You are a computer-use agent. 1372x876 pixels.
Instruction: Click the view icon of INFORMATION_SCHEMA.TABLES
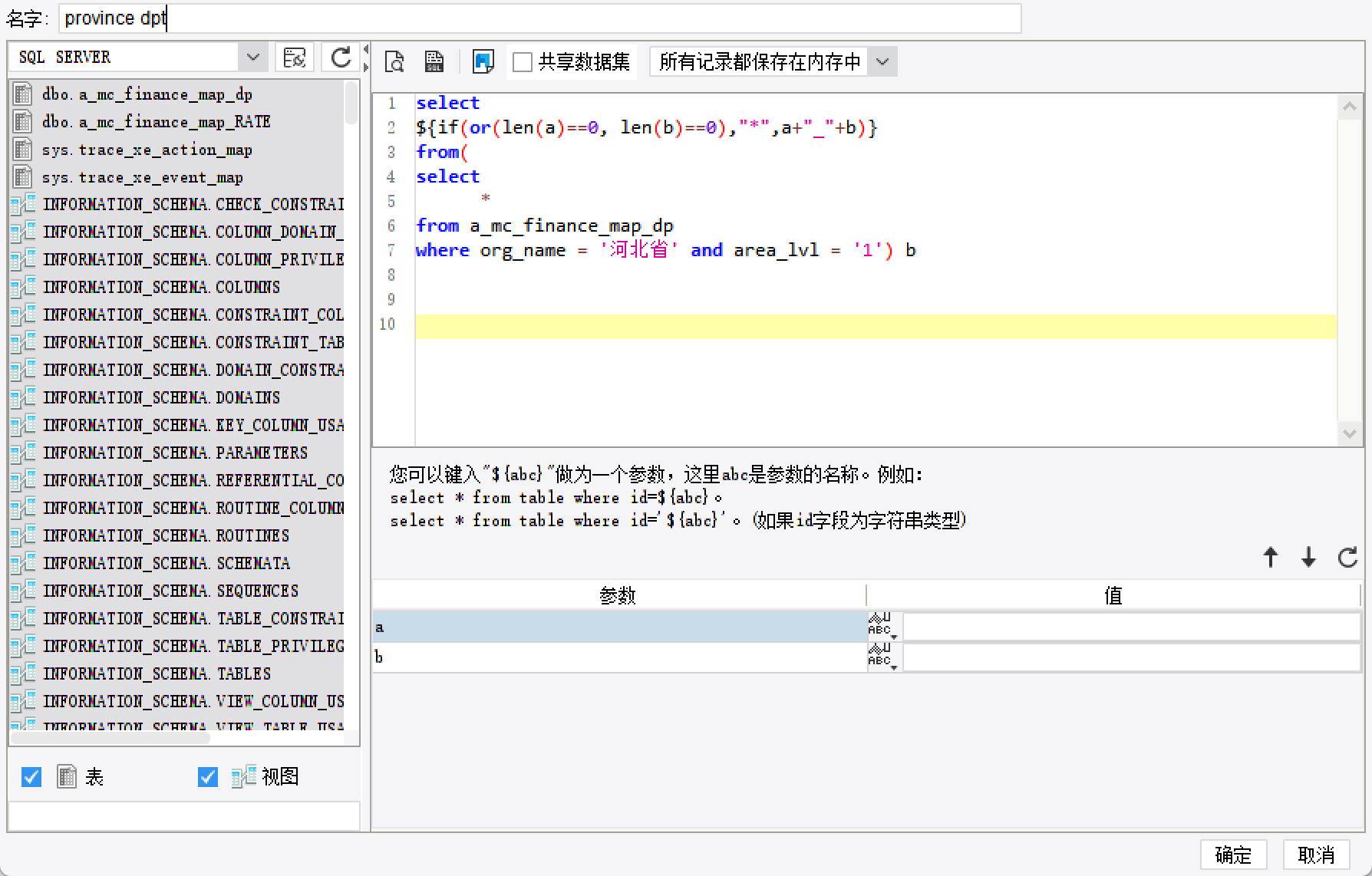click(23, 673)
